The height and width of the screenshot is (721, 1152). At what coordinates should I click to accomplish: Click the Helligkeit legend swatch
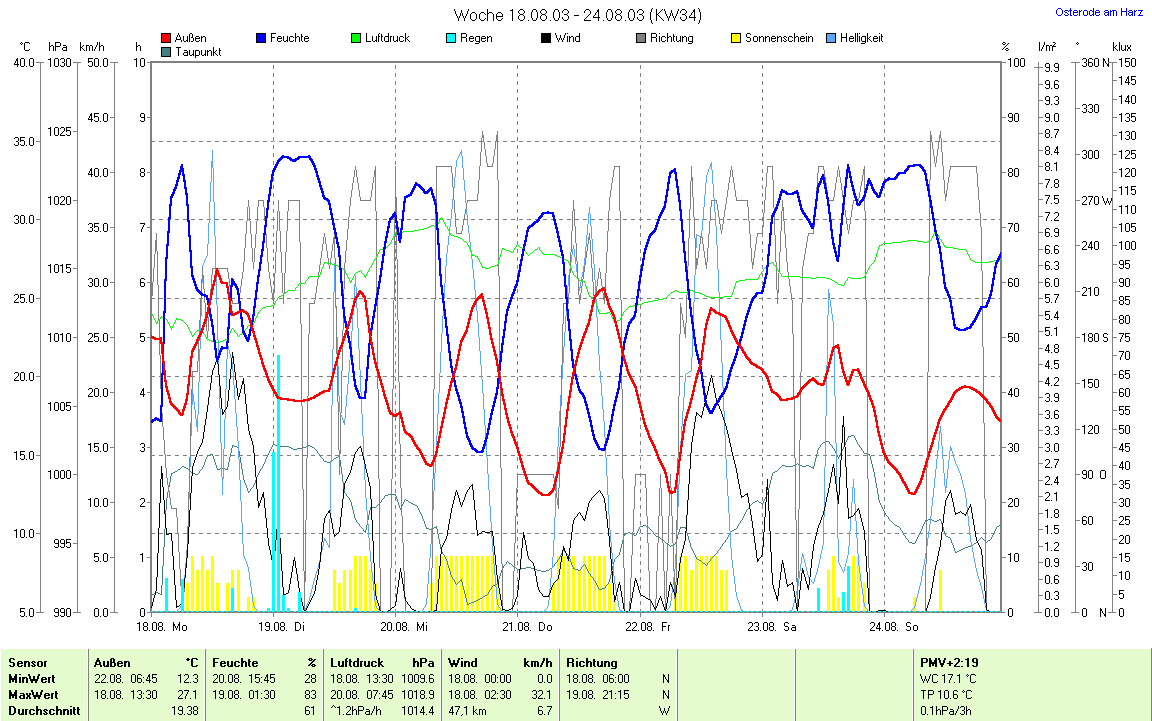click(x=831, y=38)
